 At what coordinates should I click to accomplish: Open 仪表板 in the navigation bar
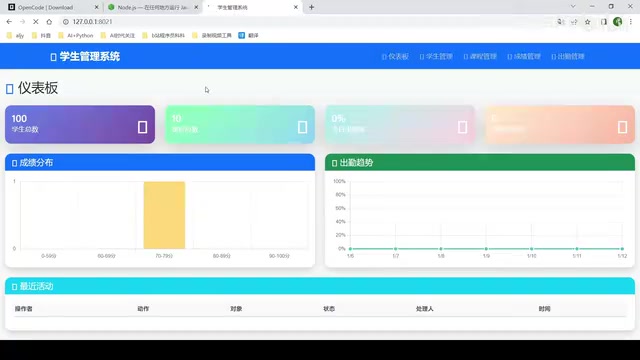pyautogui.click(x=395, y=56)
